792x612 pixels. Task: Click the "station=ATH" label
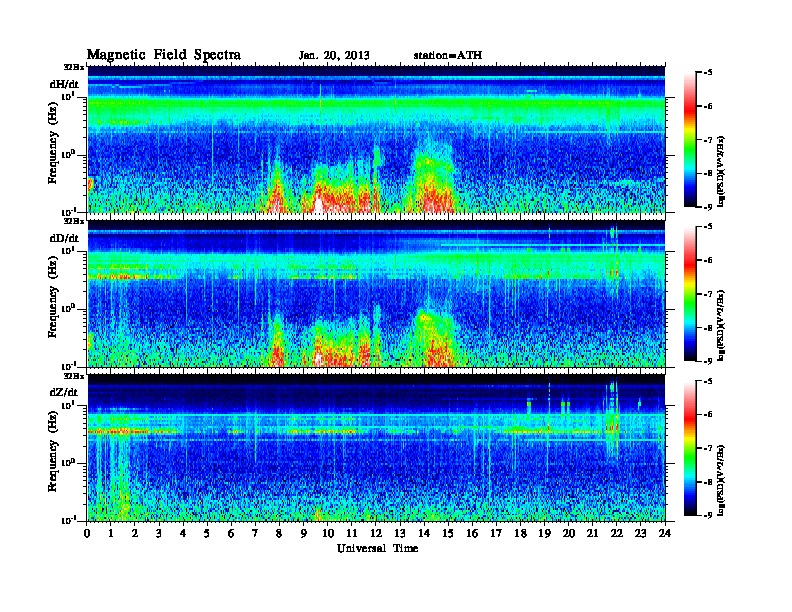pos(448,56)
